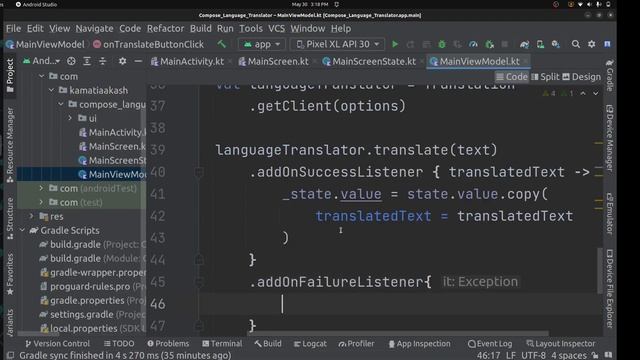
Task: Toggle the Resource Manager side panel
Action: click(10, 144)
